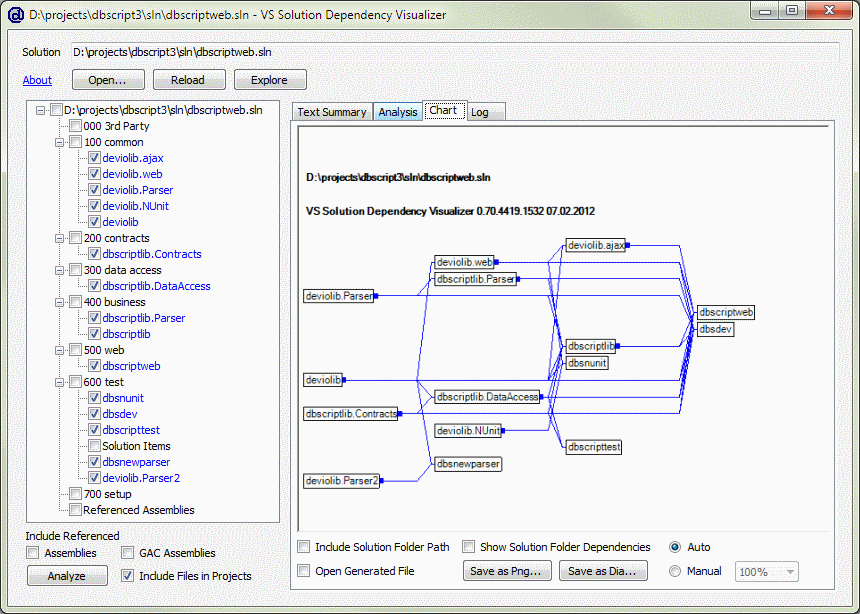
Task: Click the dbsnunit chart node
Action: [x=587, y=363]
